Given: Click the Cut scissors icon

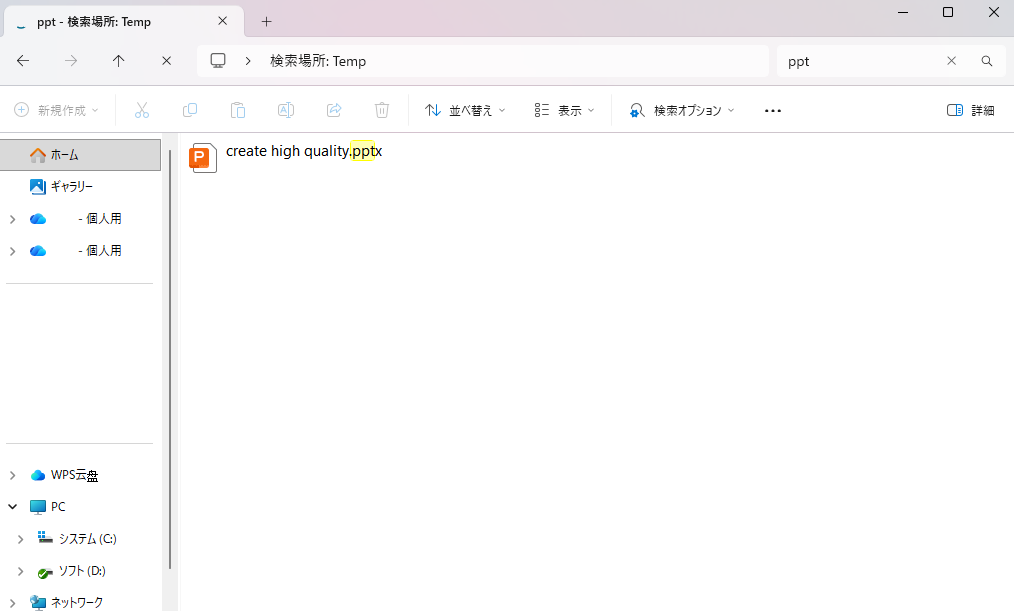Looking at the screenshot, I should (x=142, y=110).
